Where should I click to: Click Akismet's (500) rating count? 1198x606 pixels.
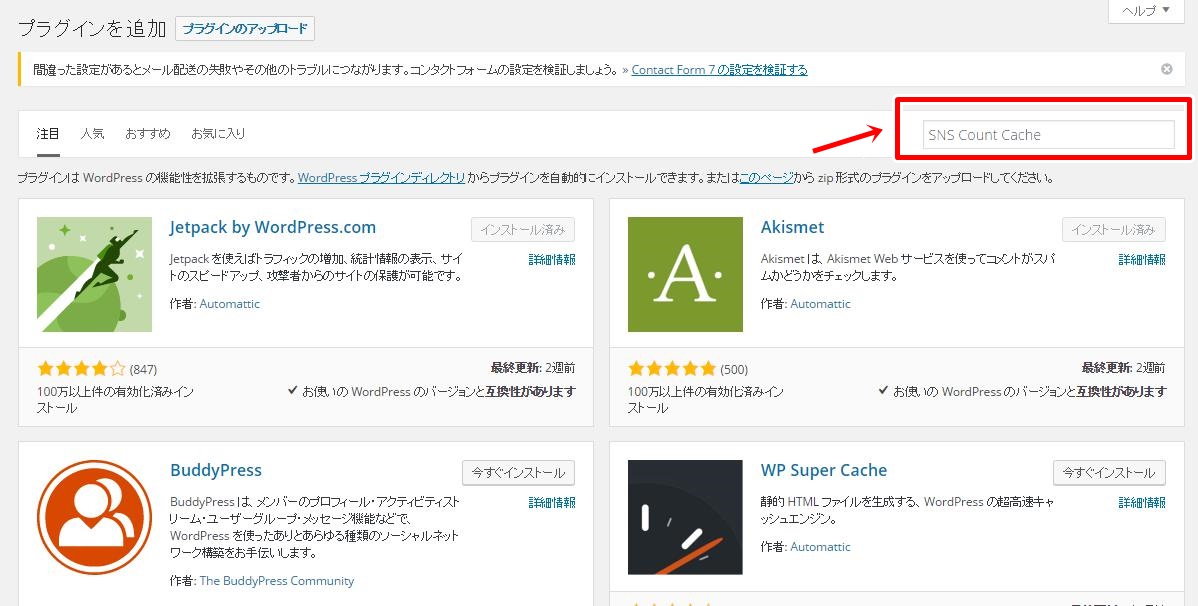pyautogui.click(x=734, y=370)
